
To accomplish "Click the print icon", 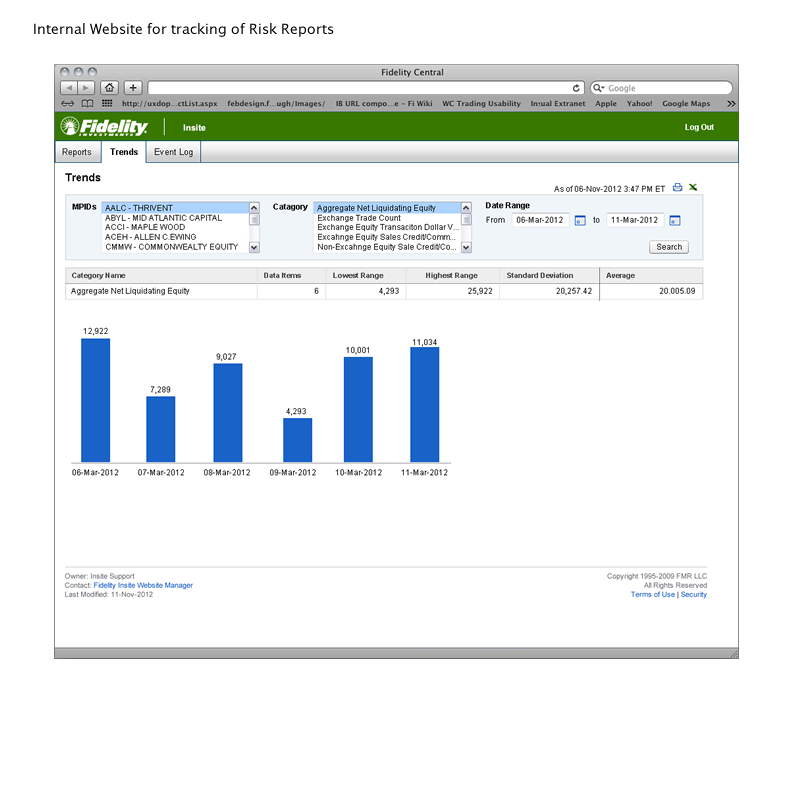I will tap(677, 187).
